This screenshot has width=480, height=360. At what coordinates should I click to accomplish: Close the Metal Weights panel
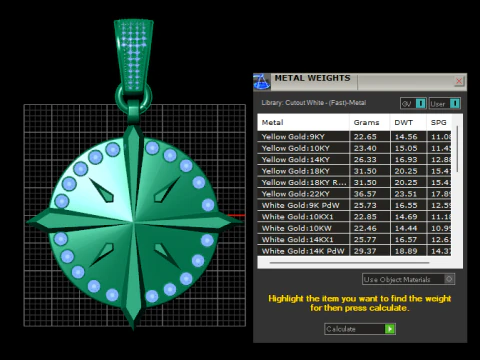459,81
